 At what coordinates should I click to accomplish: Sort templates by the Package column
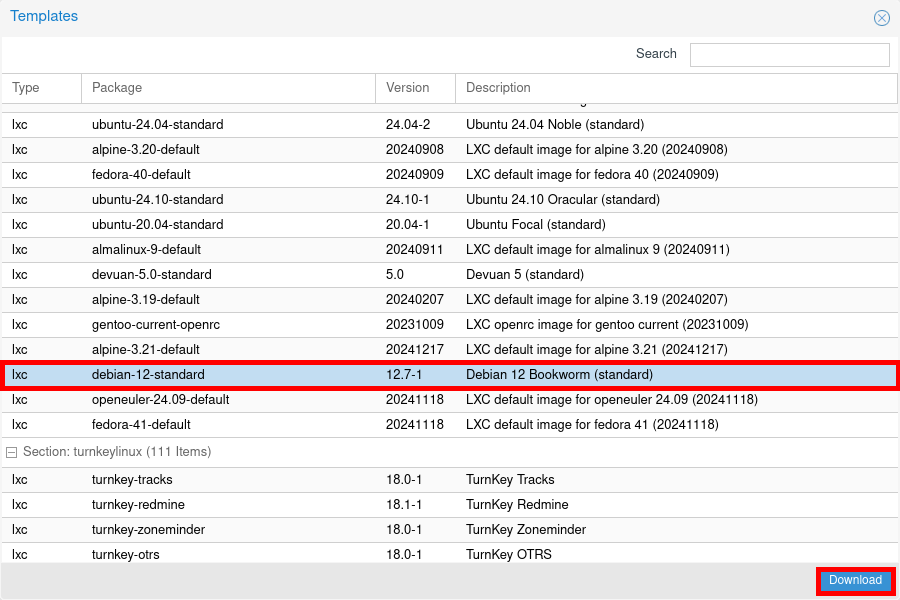(115, 88)
